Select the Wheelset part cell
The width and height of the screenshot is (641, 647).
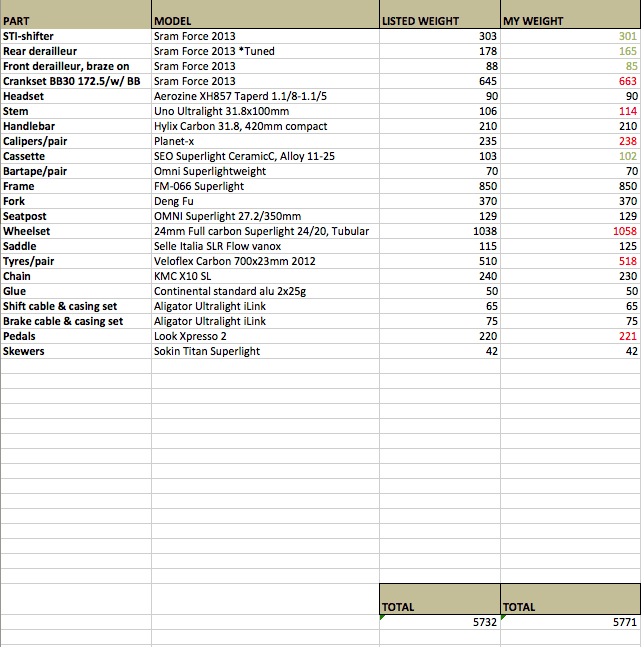pos(76,231)
